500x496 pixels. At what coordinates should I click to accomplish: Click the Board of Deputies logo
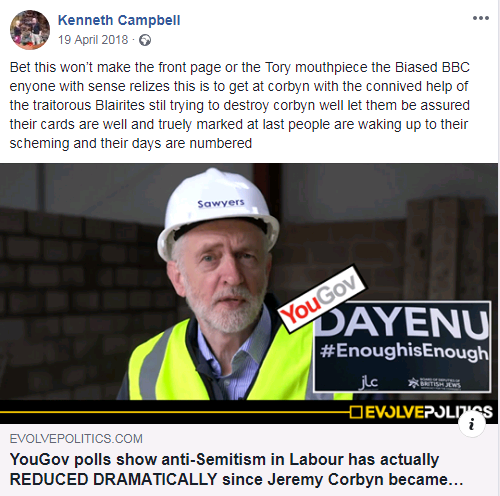[x=435, y=383]
